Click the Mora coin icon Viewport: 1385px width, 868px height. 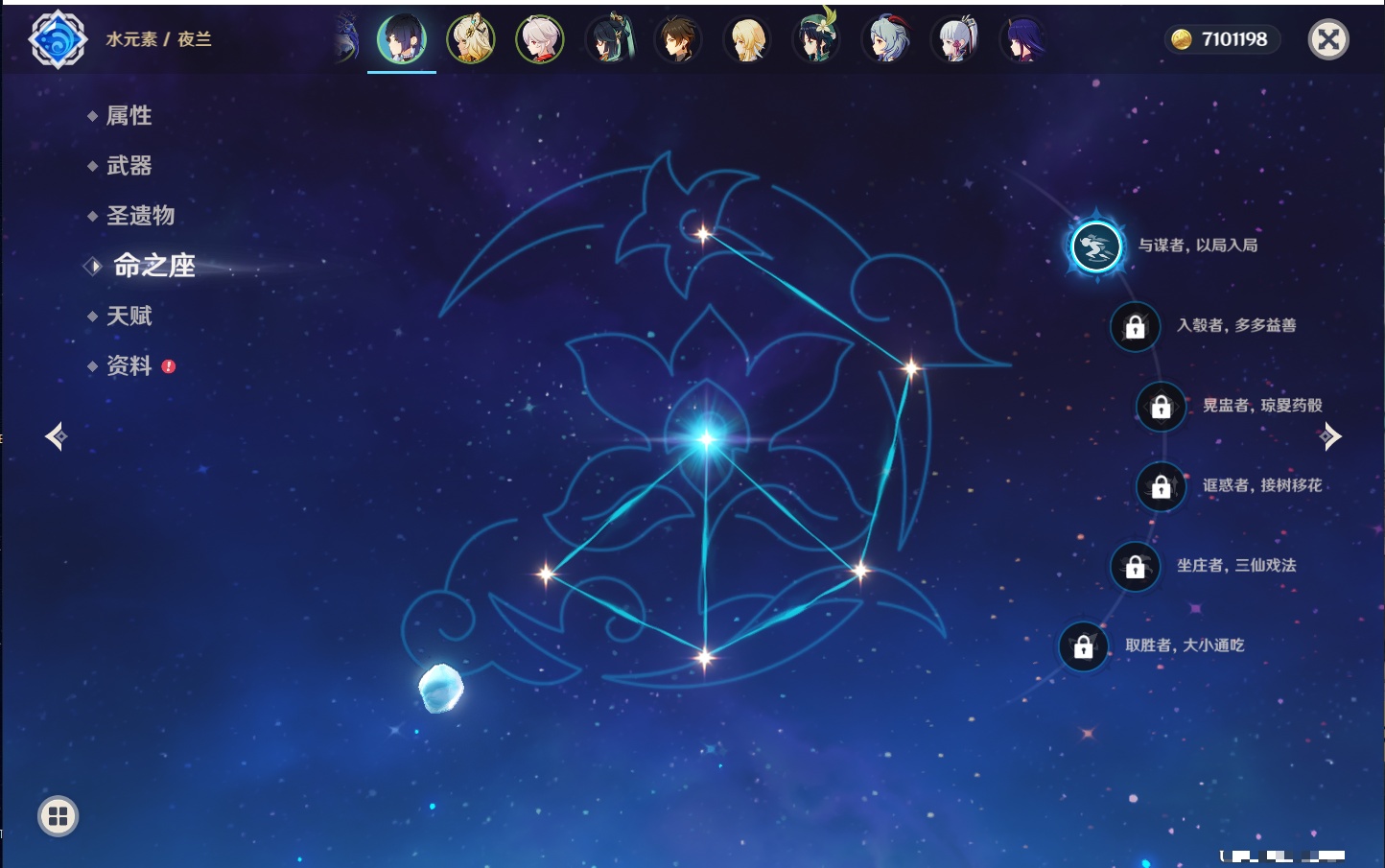point(1182,39)
